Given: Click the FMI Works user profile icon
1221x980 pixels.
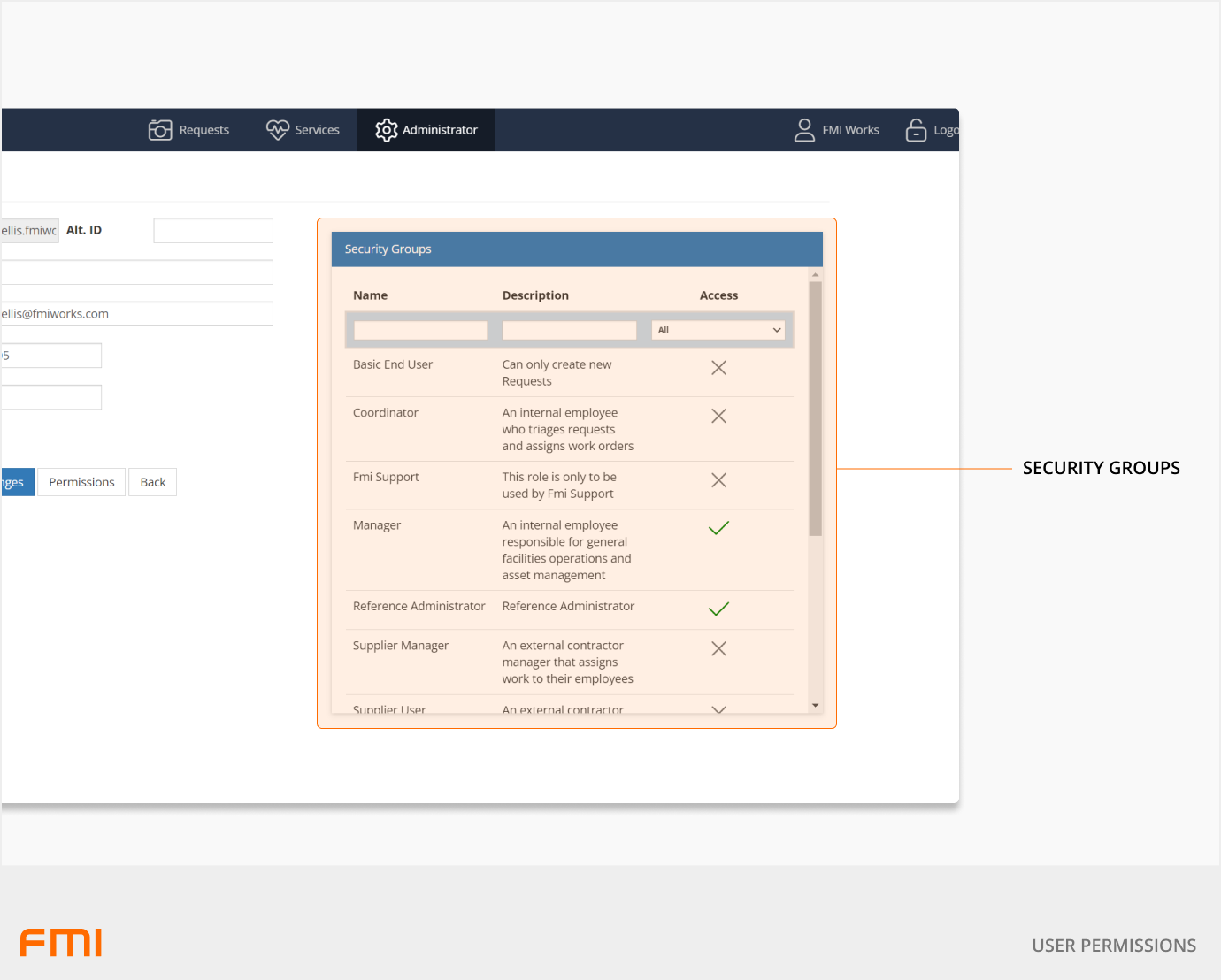Looking at the screenshot, I should (804, 130).
